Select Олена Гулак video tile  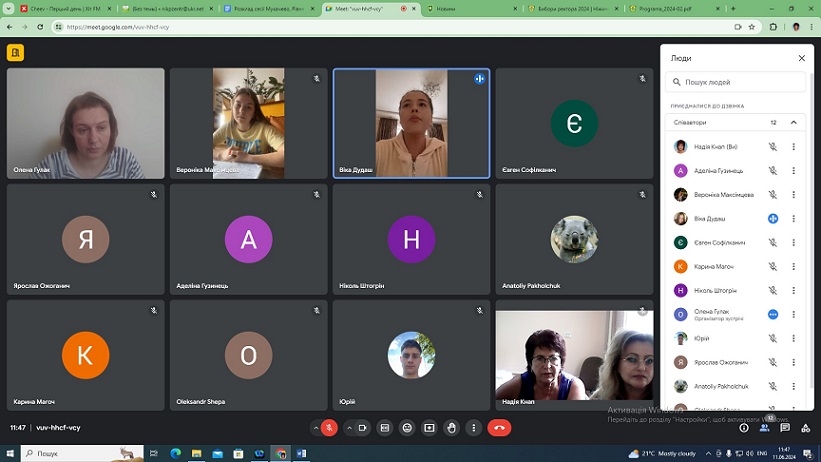point(85,123)
